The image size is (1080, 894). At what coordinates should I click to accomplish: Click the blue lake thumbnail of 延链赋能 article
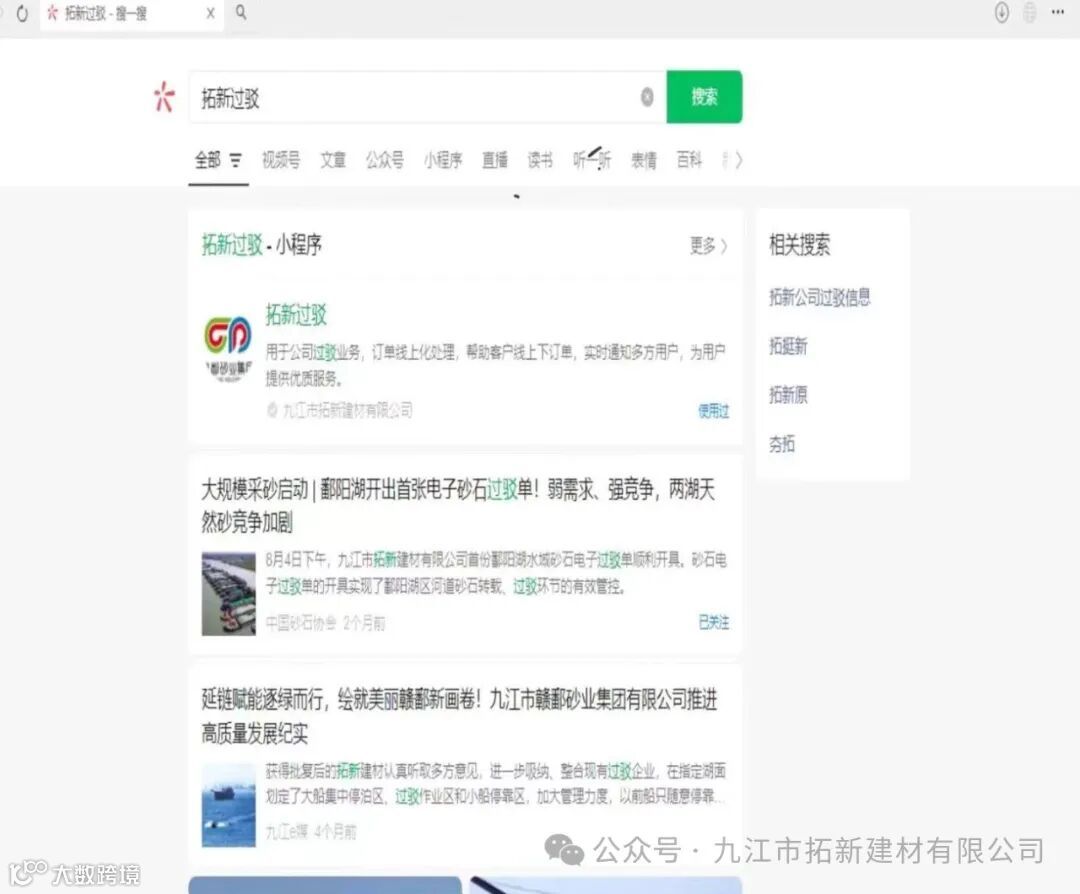point(229,804)
